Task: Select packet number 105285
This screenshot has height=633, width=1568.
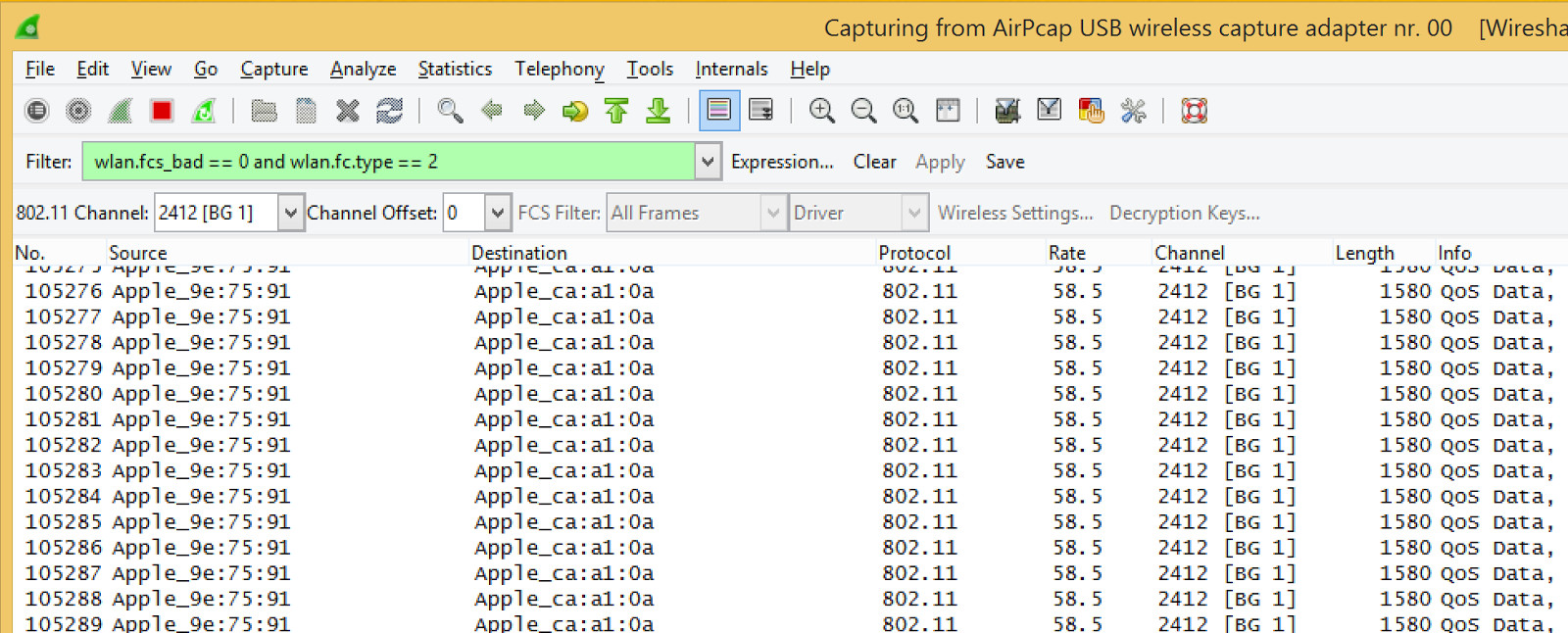Action: pyautogui.click(x=791, y=522)
